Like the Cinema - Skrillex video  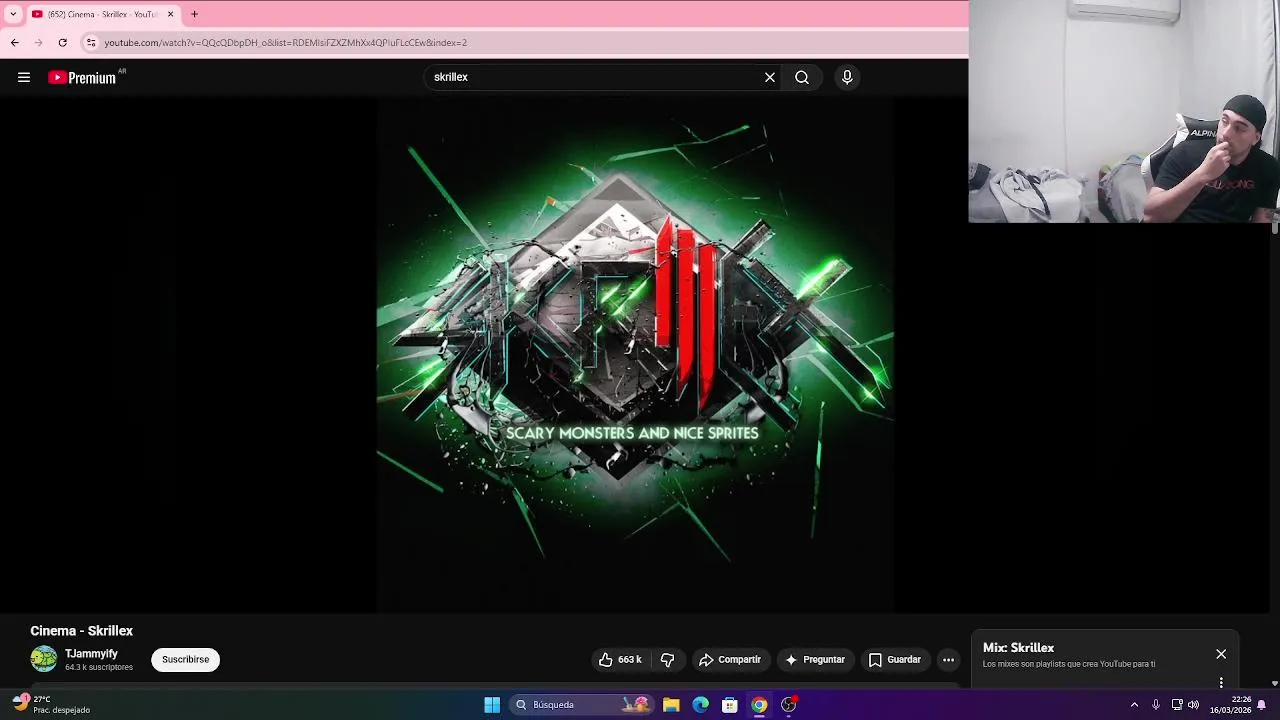tap(620, 660)
